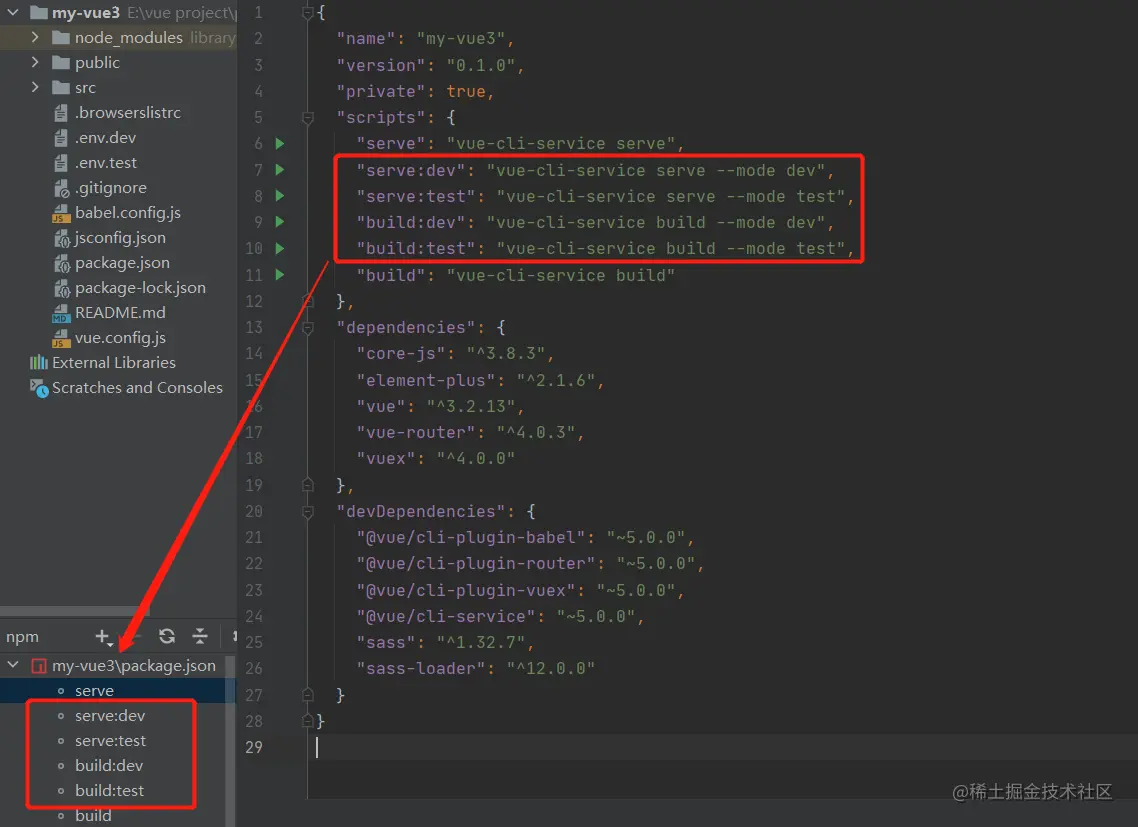This screenshot has width=1138, height=827.
Task: Select the build:dev npm script
Action: [x=109, y=766]
